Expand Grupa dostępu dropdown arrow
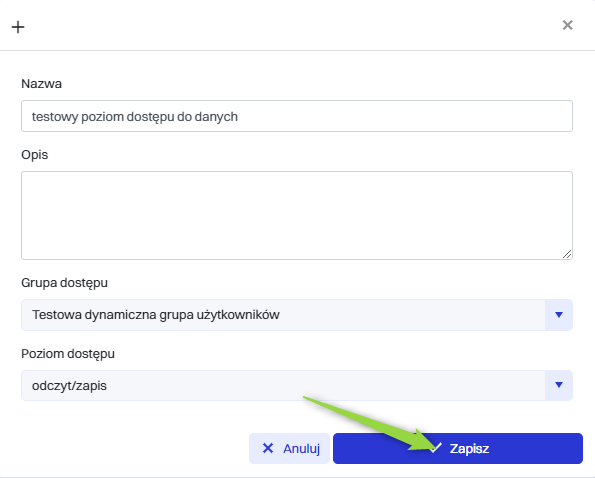The width and height of the screenshot is (595, 478). point(559,314)
